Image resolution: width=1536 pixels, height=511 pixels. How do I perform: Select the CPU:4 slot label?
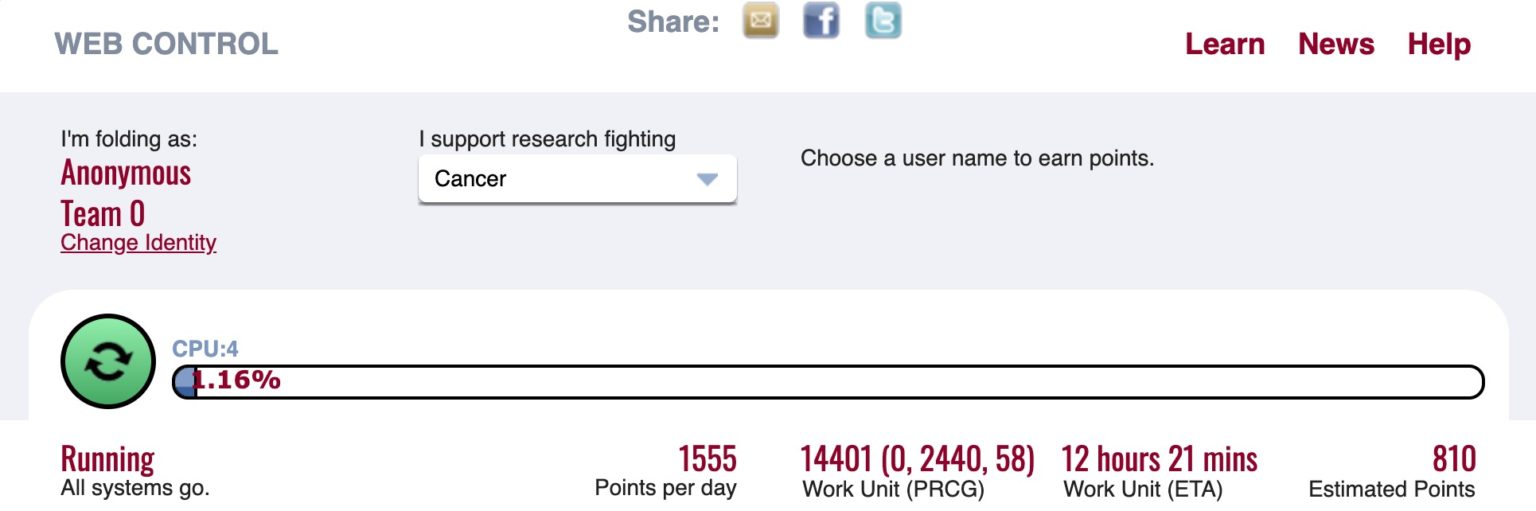tap(205, 349)
